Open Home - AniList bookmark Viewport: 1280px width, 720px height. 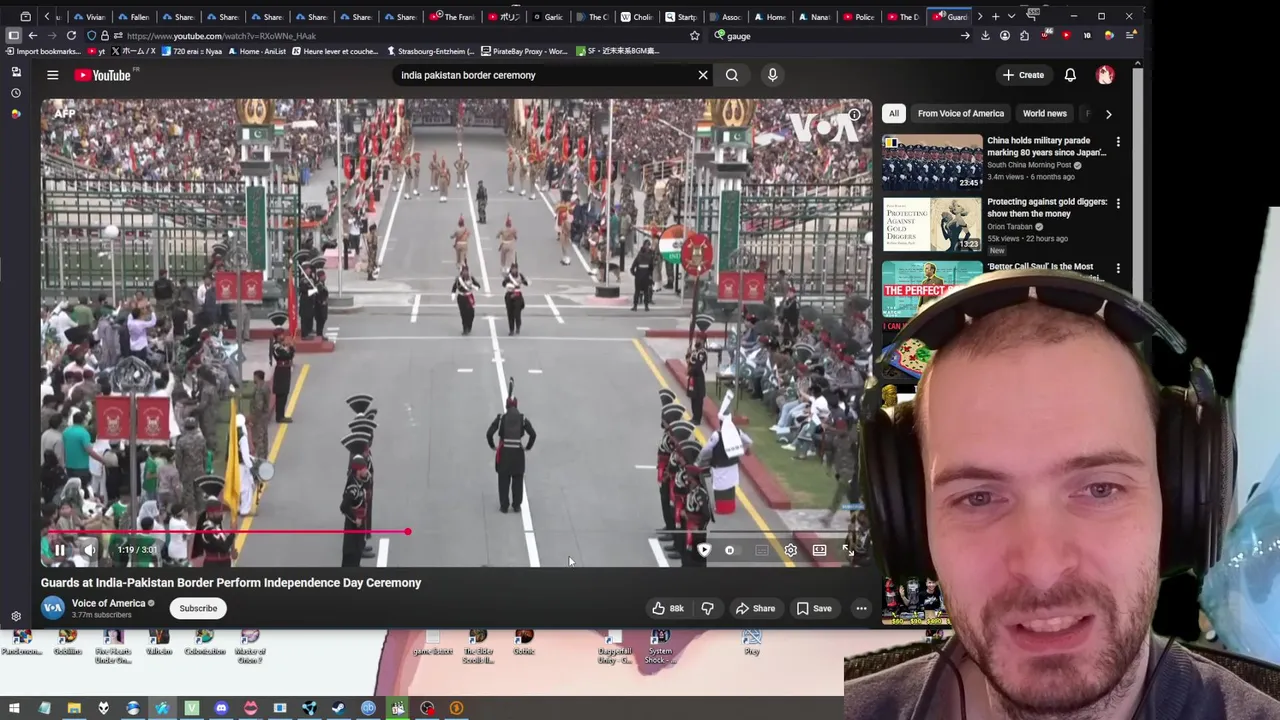pos(257,51)
